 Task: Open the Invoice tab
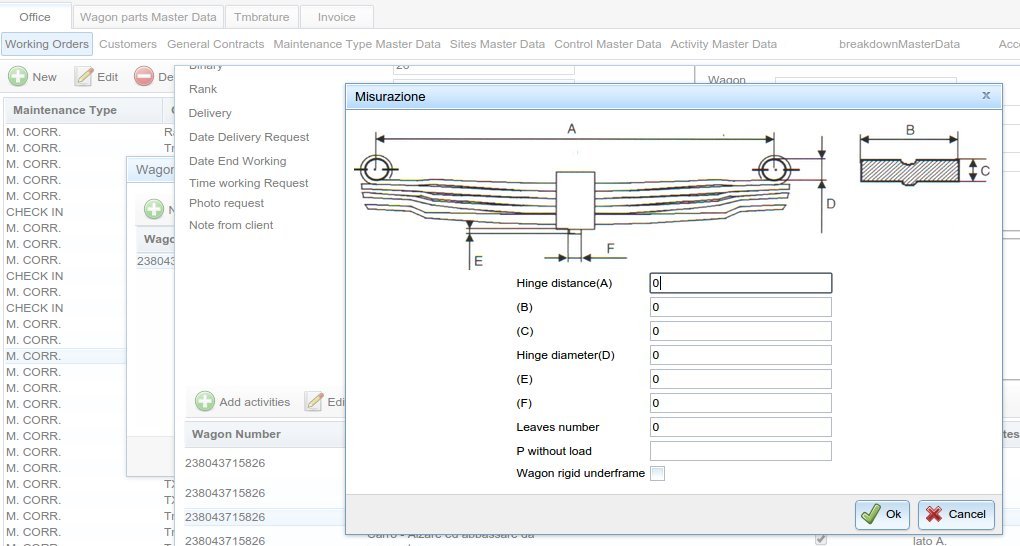click(x=336, y=17)
